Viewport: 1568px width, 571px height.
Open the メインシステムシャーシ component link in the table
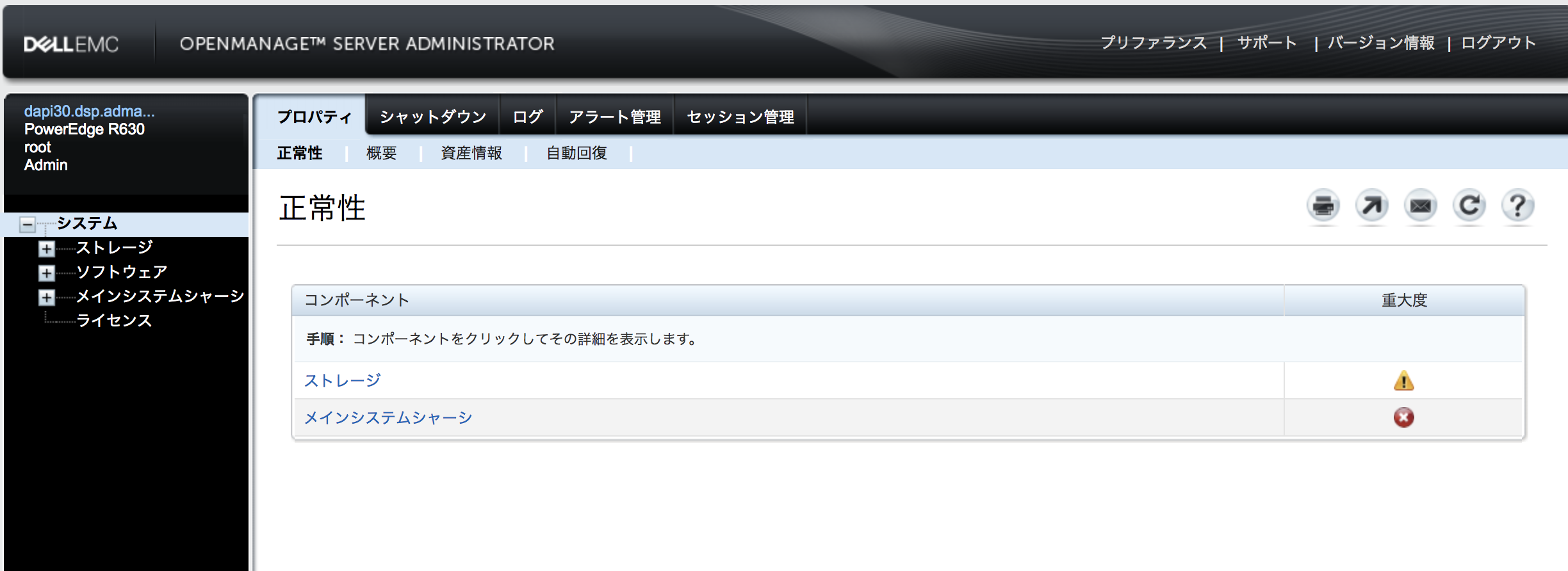[388, 417]
